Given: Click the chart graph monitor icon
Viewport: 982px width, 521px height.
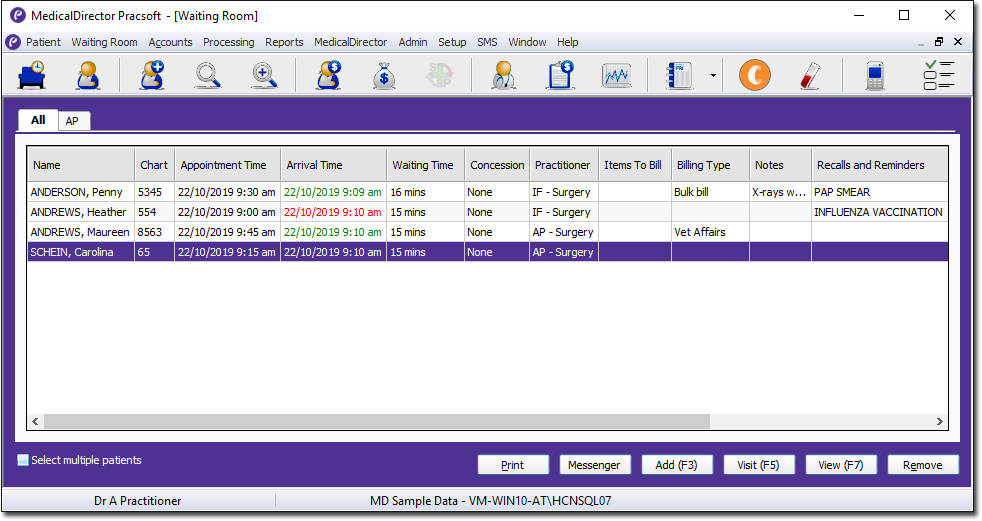Looking at the screenshot, I should (x=616, y=76).
